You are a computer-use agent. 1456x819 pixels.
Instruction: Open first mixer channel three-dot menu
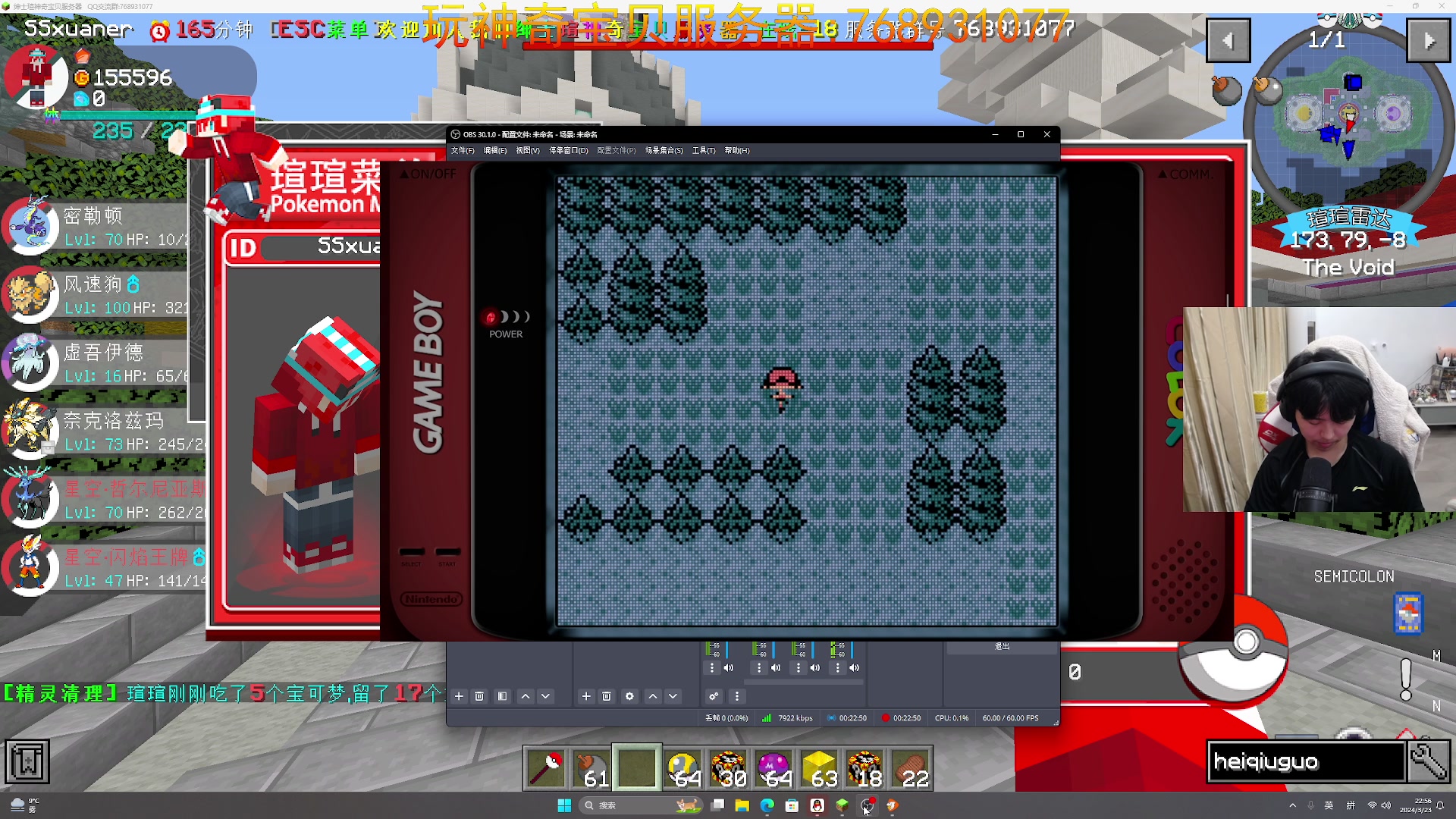[711, 668]
